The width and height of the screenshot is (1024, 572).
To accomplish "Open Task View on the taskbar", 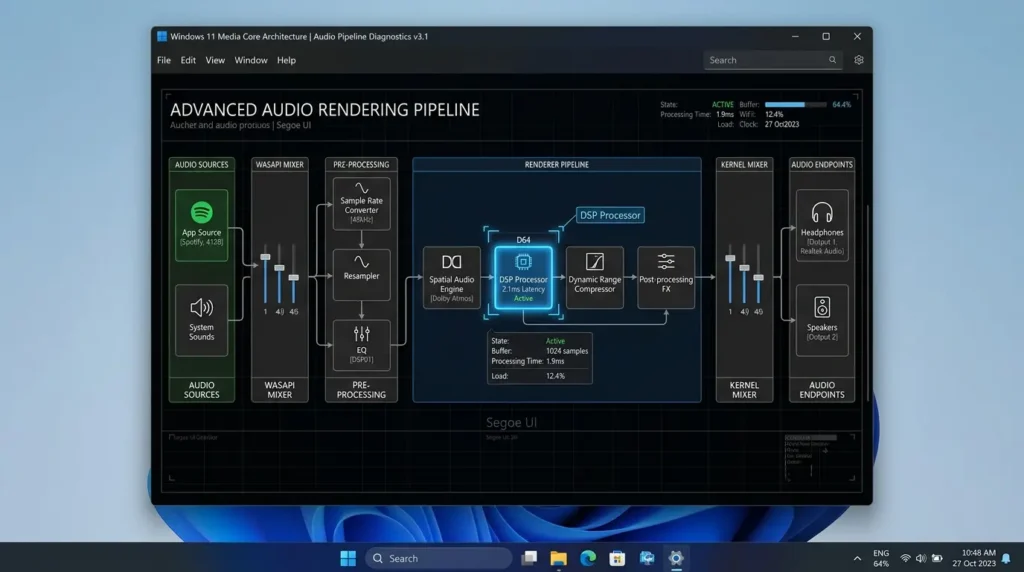I will click(x=529, y=558).
